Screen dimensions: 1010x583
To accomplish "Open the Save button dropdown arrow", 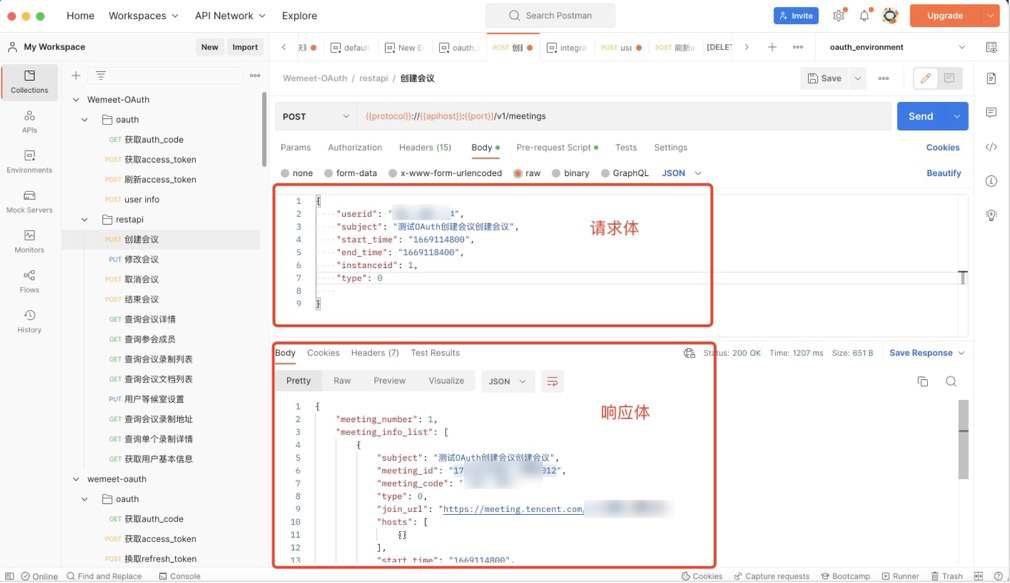I will (x=858, y=78).
